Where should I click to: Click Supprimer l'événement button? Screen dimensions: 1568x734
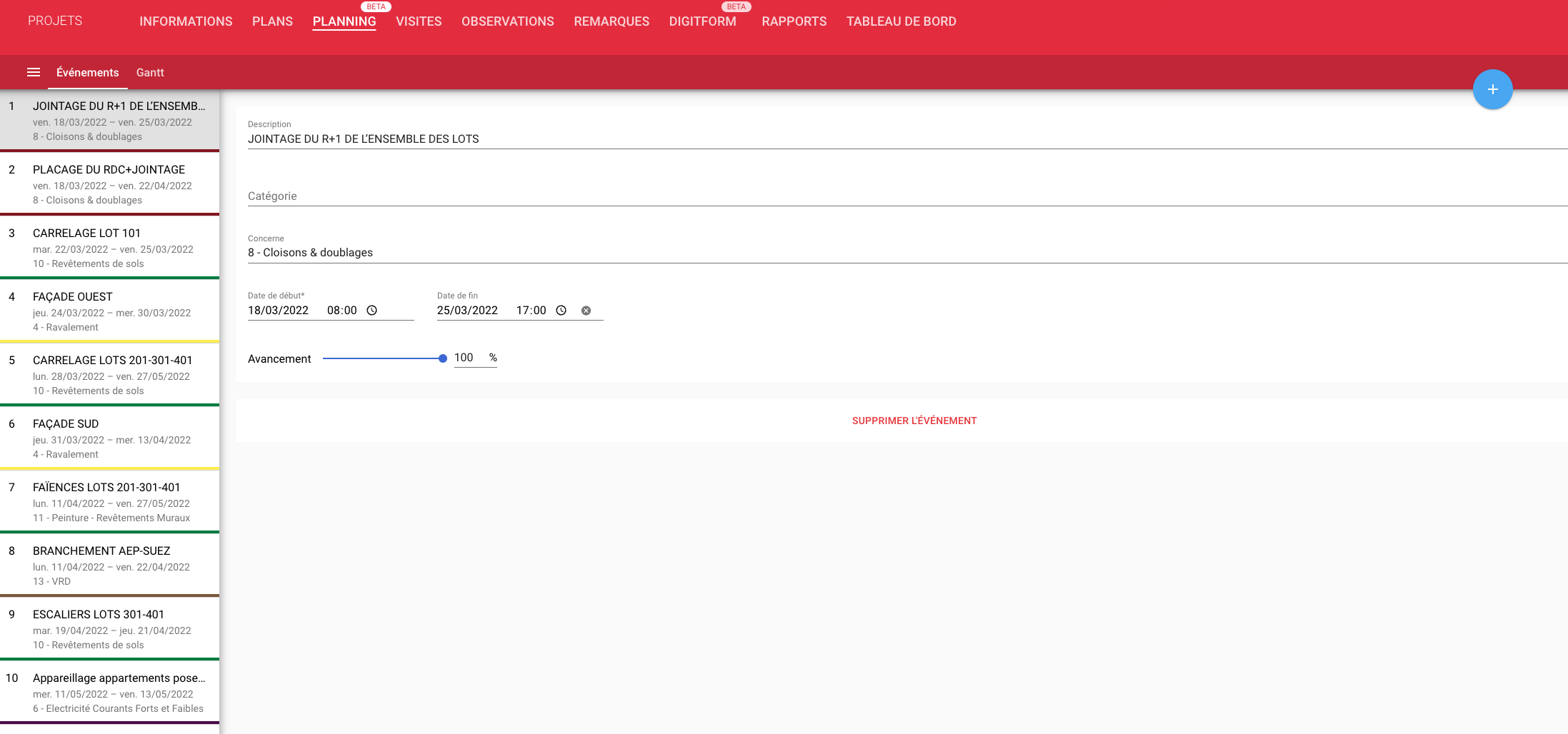coord(914,421)
